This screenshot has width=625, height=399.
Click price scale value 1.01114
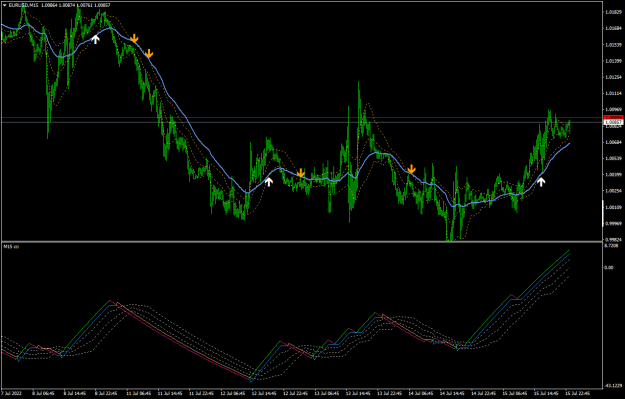(x=613, y=93)
